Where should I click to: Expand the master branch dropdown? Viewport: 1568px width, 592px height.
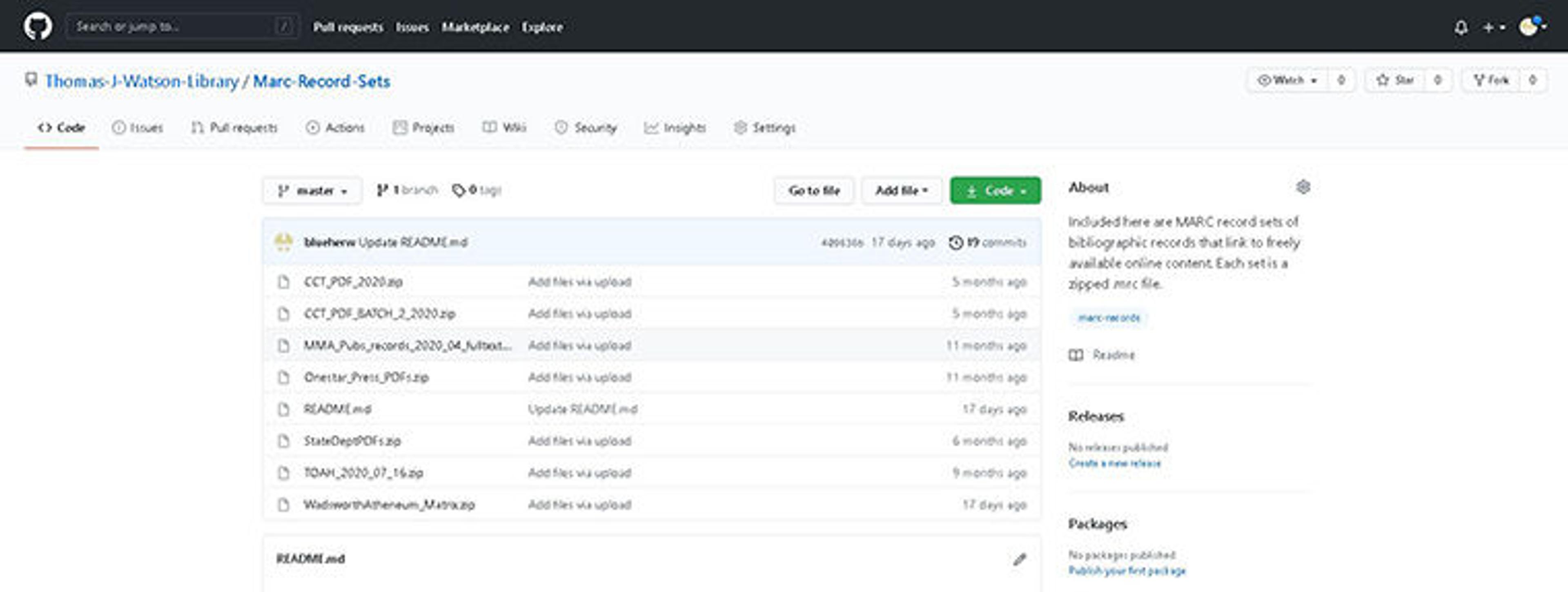312,190
